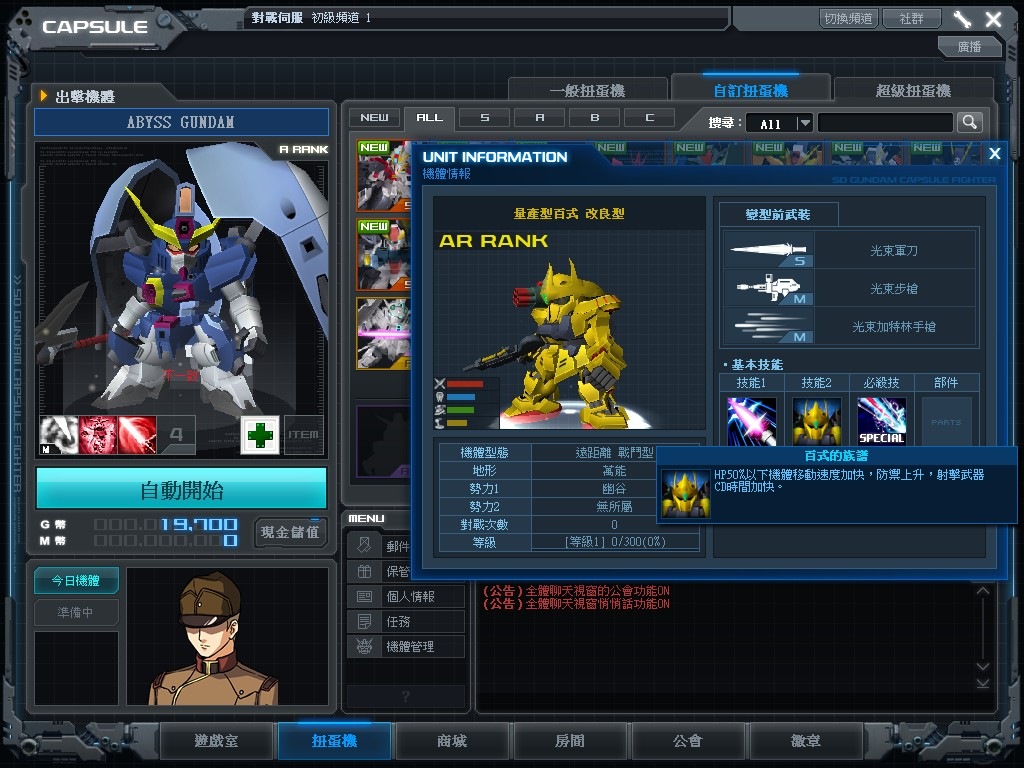Image resolution: width=1024 pixels, height=768 pixels.
Task: Click the search text input field
Action: (886, 122)
